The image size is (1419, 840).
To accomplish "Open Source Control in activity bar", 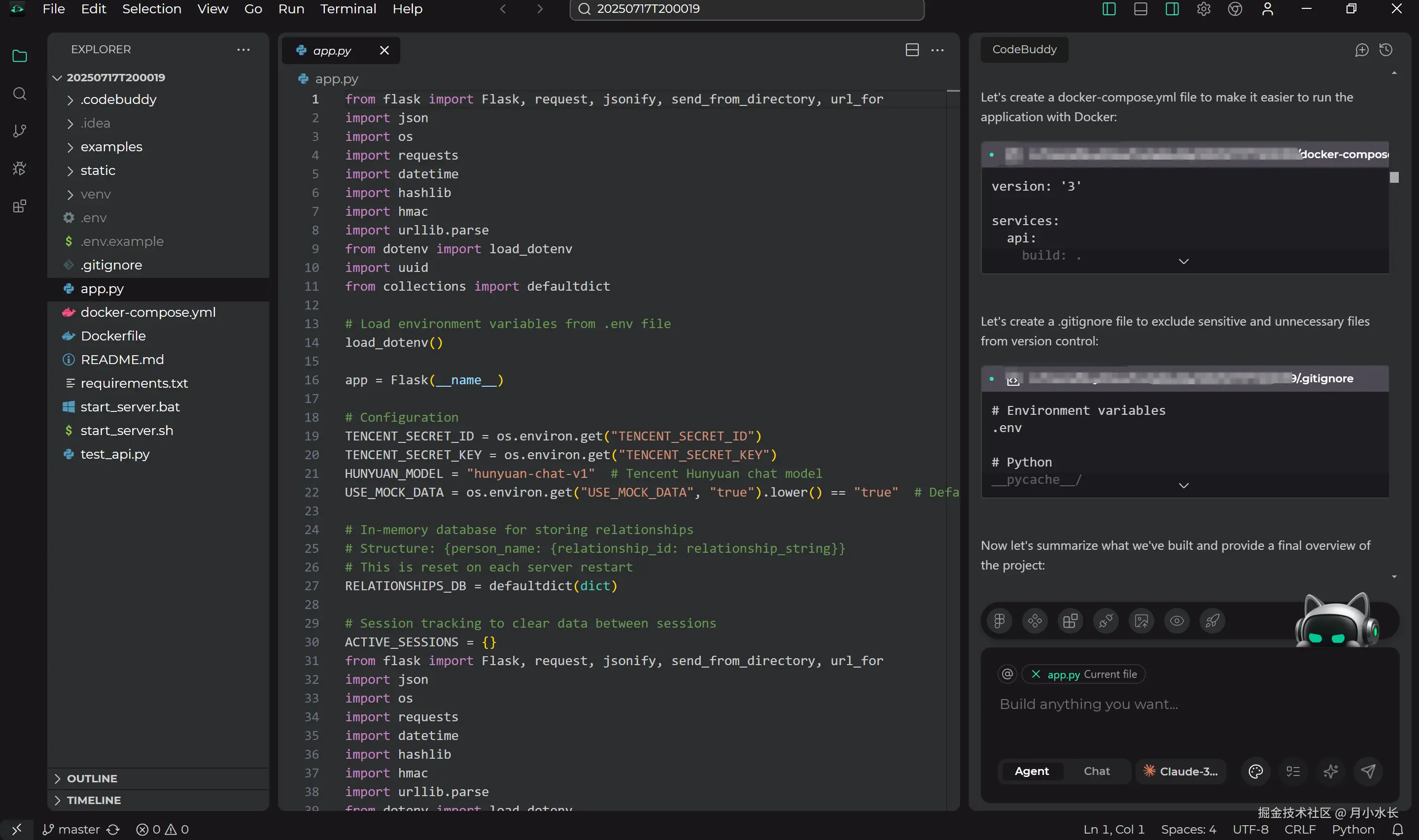I will pyautogui.click(x=20, y=131).
